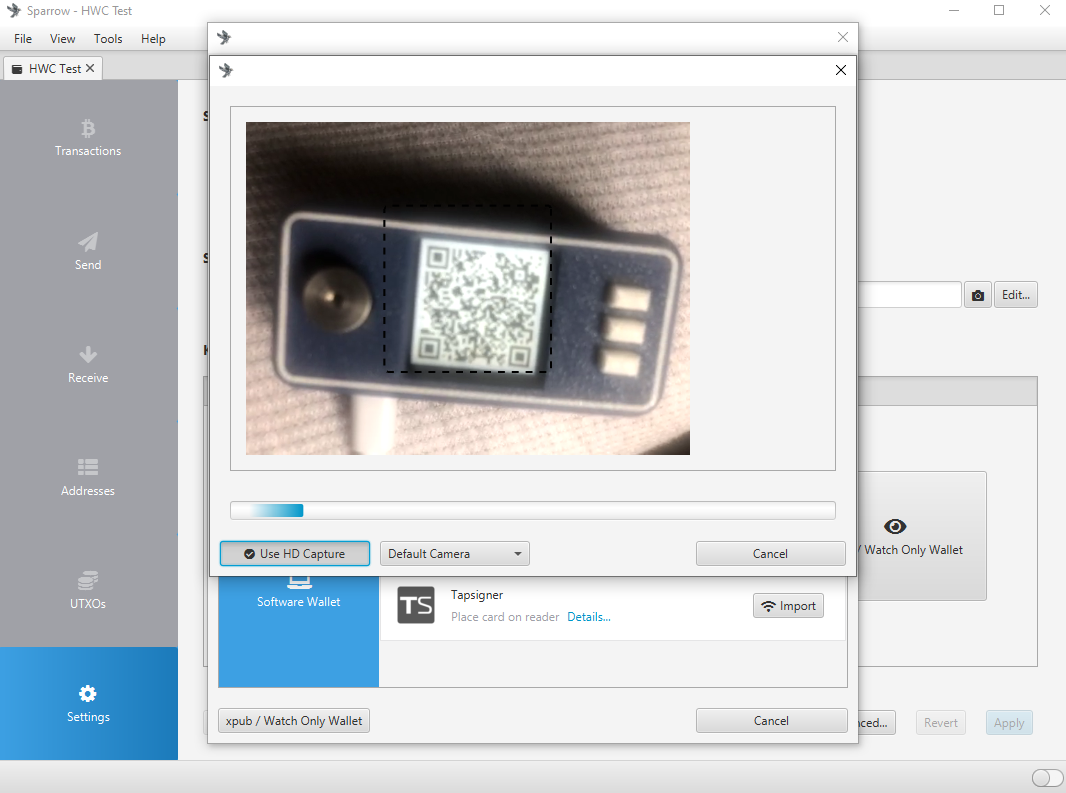Close the rear import dialog
The height and width of the screenshot is (793, 1066).
(843, 37)
